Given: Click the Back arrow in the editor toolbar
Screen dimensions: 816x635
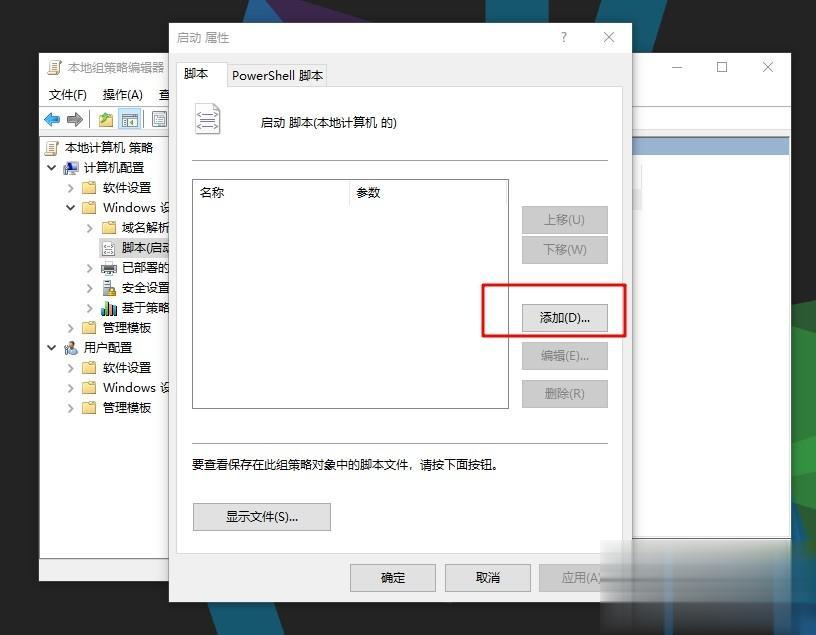Looking at the screenshot, I should click(x=52, y=119).
